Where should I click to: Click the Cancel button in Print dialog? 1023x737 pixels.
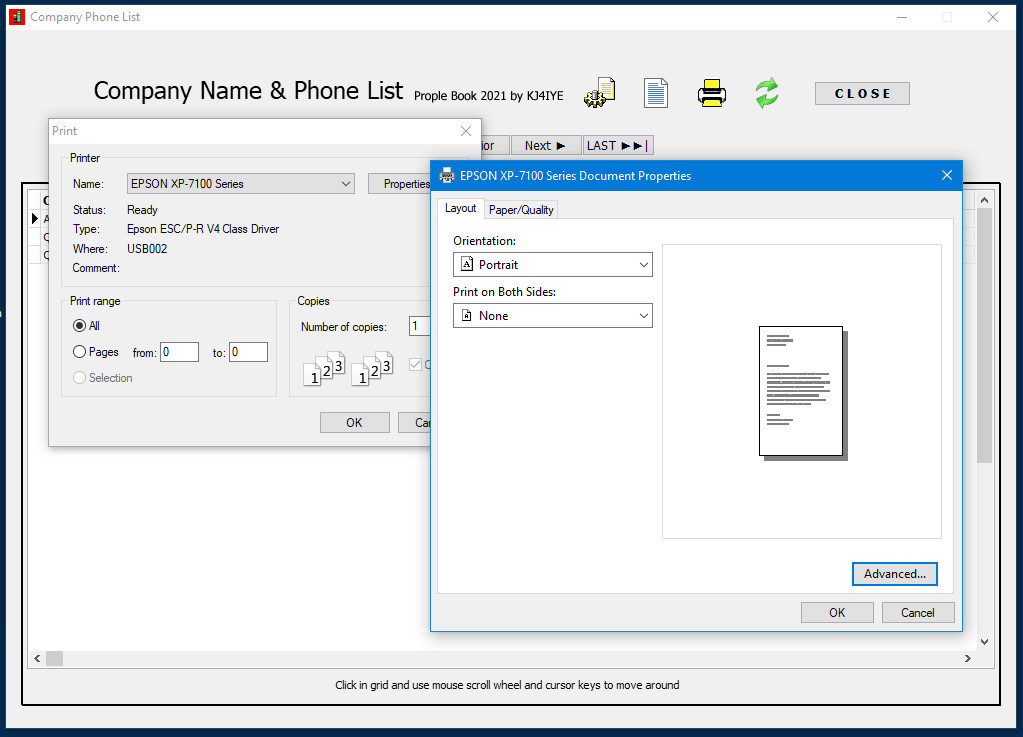click(x=415, y=423)
